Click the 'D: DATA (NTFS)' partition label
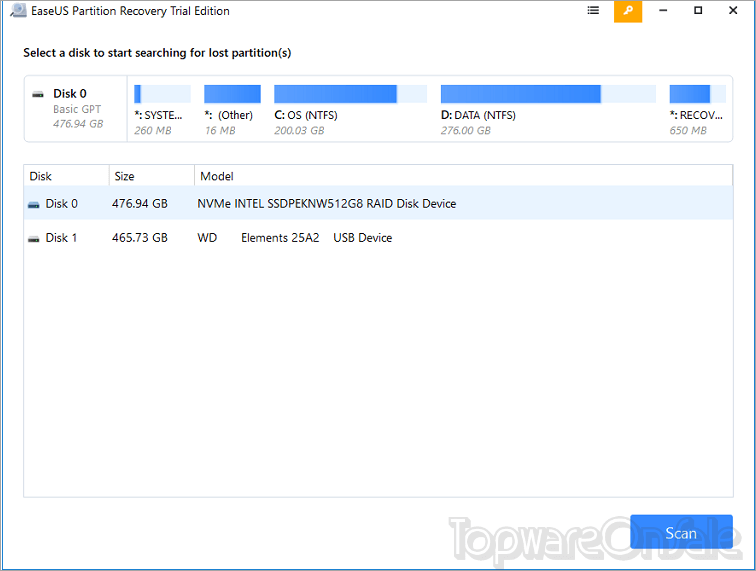The width and height of the screenshot is (756, 571). [x=478, y=115]
